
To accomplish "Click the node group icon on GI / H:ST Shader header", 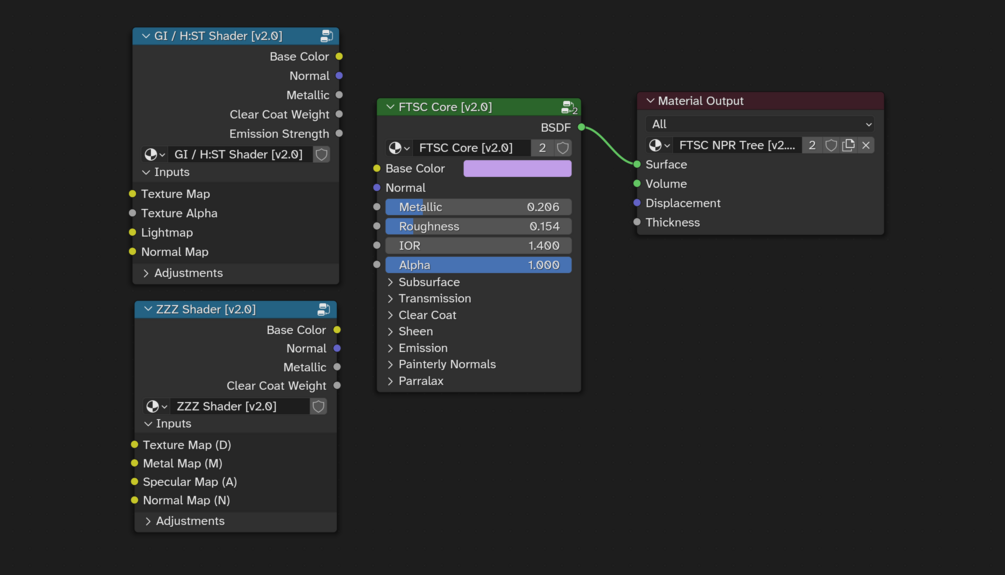I will pyautogui.click(x=326, y=36).
